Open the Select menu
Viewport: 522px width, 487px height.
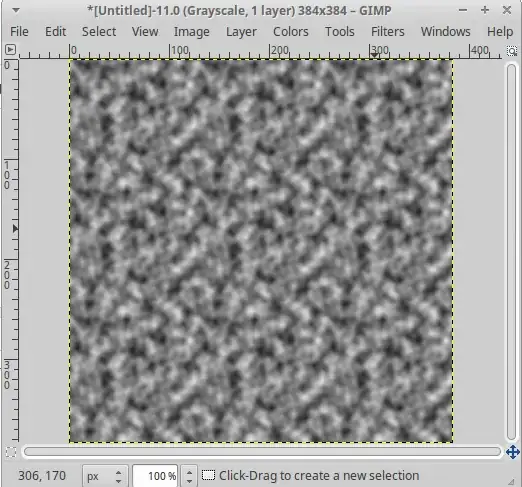pos(99,32)
